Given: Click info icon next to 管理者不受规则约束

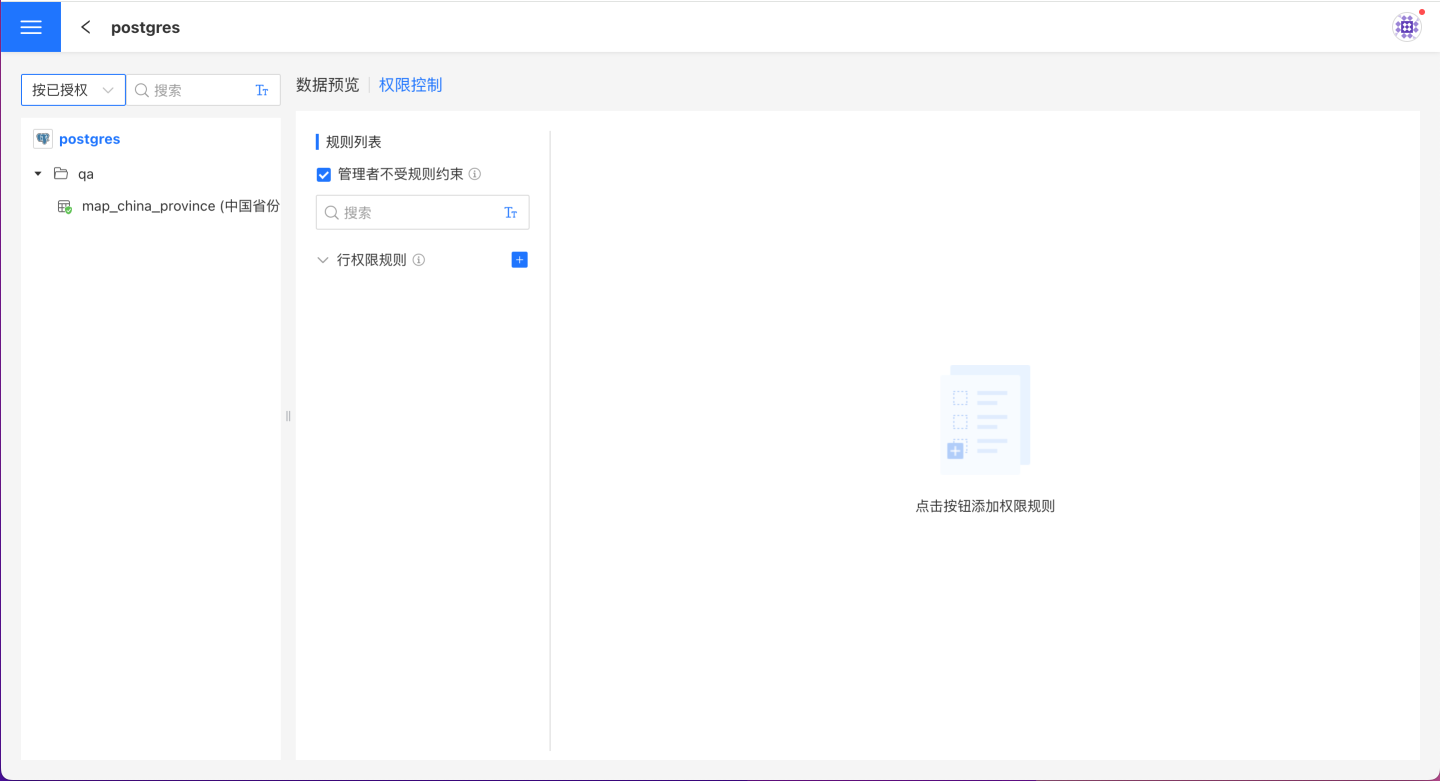Looking at the screenshot, I should tap(475, 174).
